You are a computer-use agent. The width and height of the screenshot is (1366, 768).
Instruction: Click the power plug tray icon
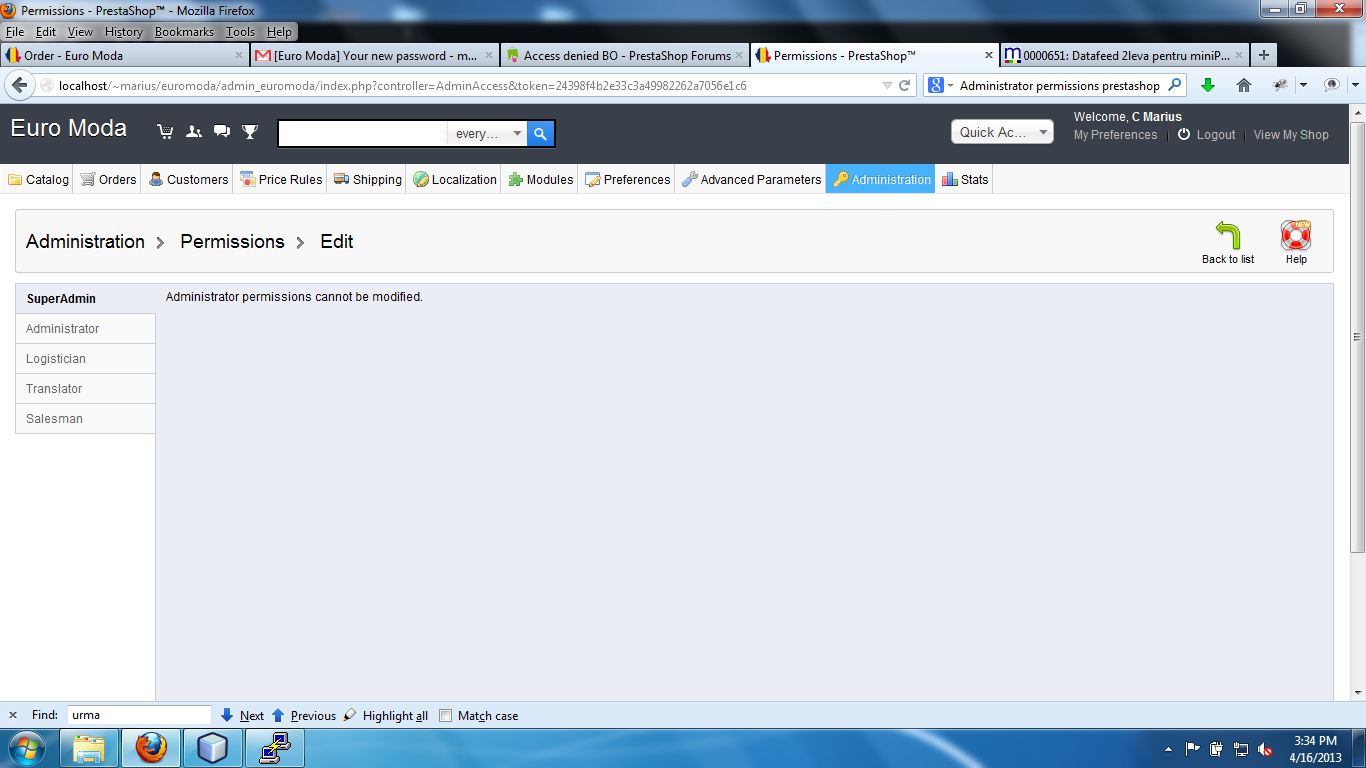(x=1217, y=749)
